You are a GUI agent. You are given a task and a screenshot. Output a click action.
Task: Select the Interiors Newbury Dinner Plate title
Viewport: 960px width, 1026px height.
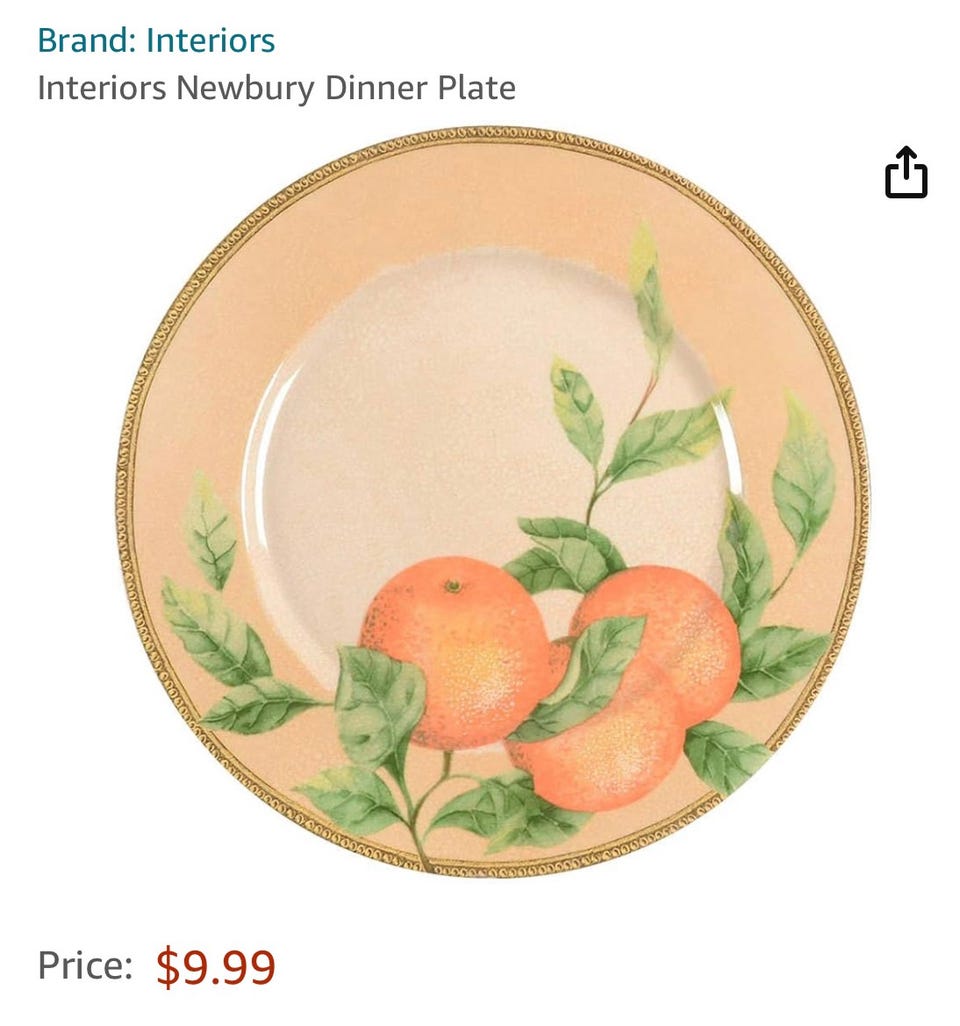click(x=276, y=88)
